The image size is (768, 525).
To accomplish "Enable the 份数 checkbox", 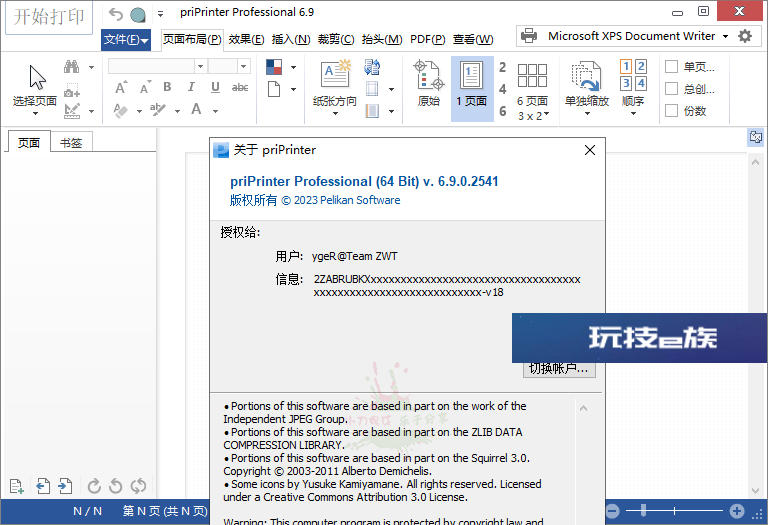I will pyautogui.click(x=672, y=111).
